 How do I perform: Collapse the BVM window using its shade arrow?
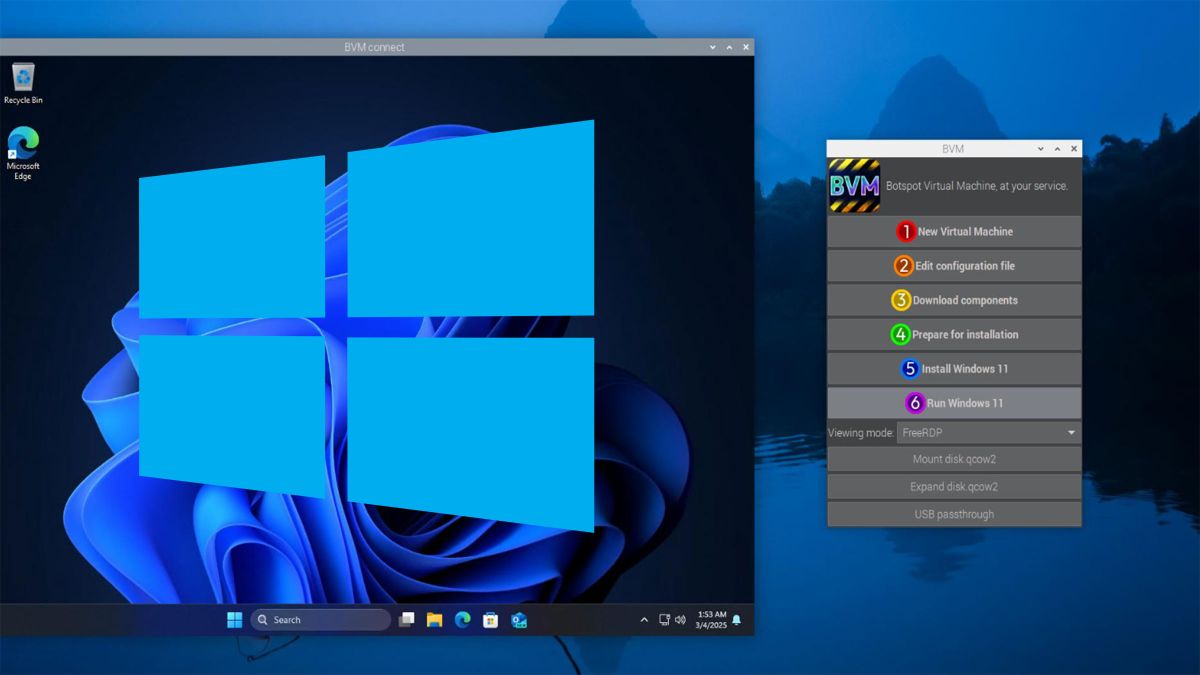[x=1057, y=148]
